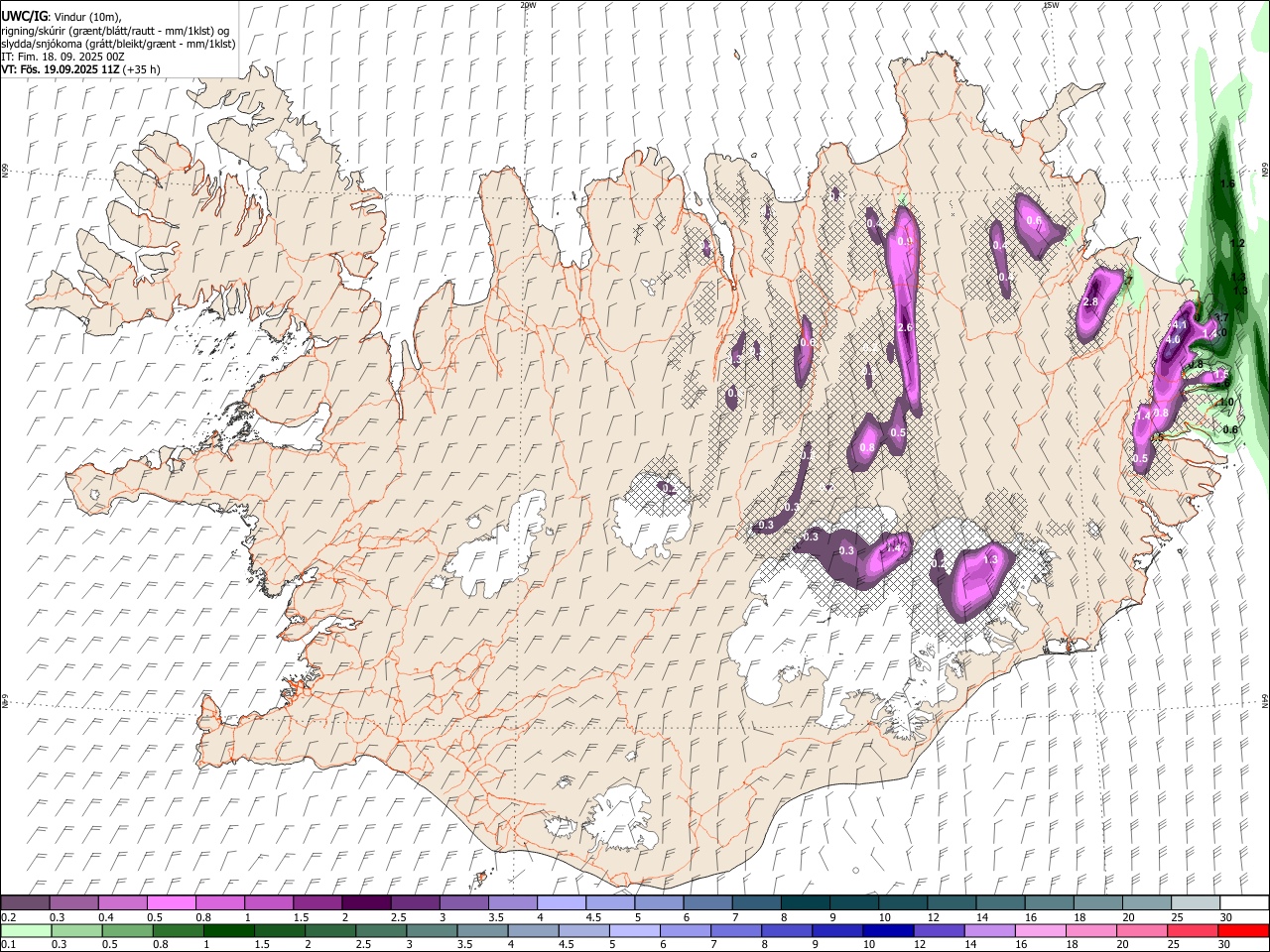Select the pale lavender 4 swatch, upper scale

[x=562, y=903]
